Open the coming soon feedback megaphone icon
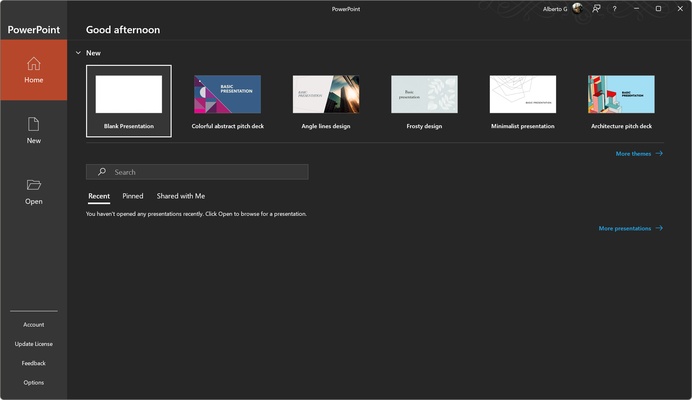The height and width of the screenshot is (400, 692). coord(596,8)
